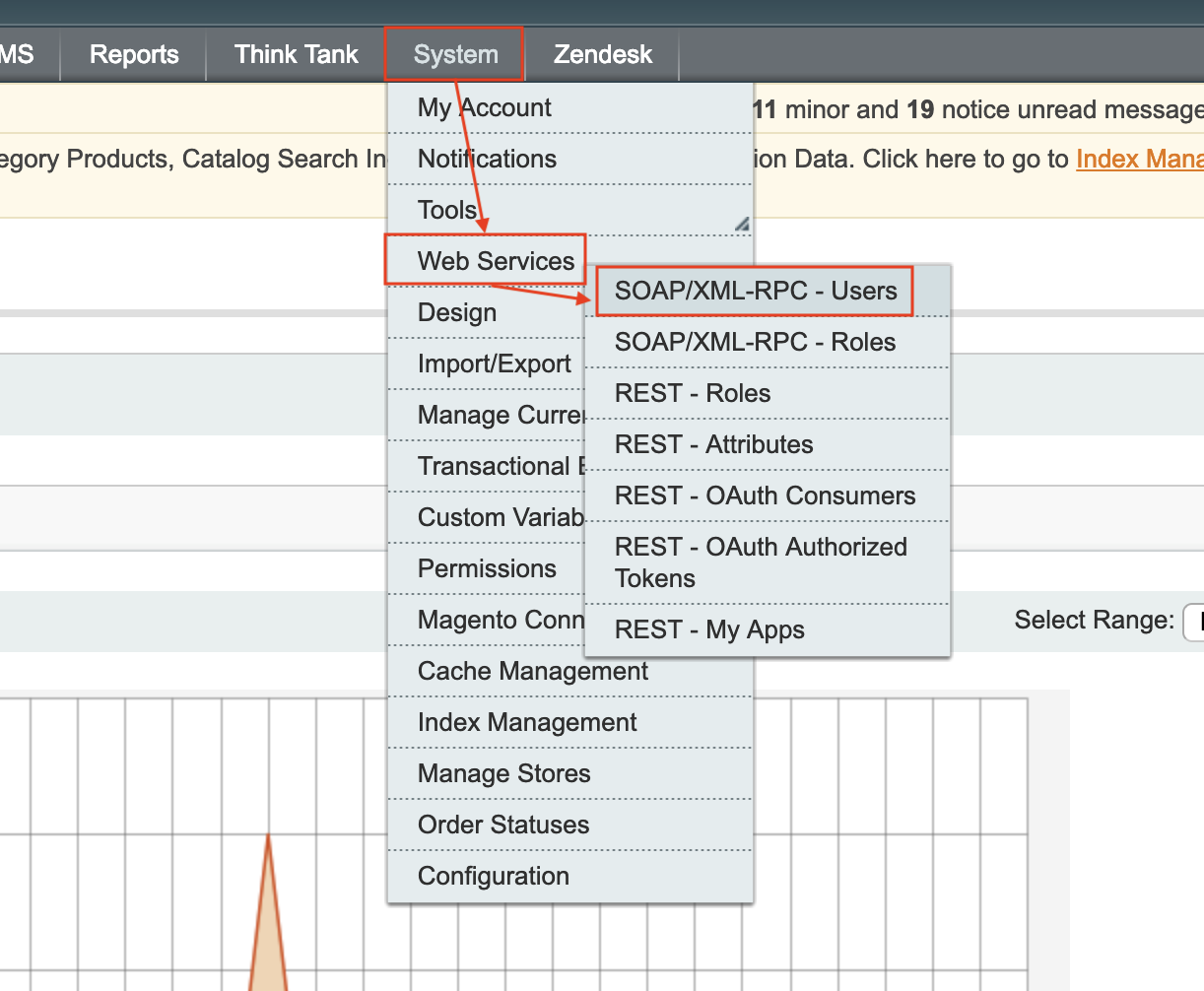Select SOAP/XML-RPC - Users
The height and width of the screenshot is (991, 1204).
(x=768, y=291)
